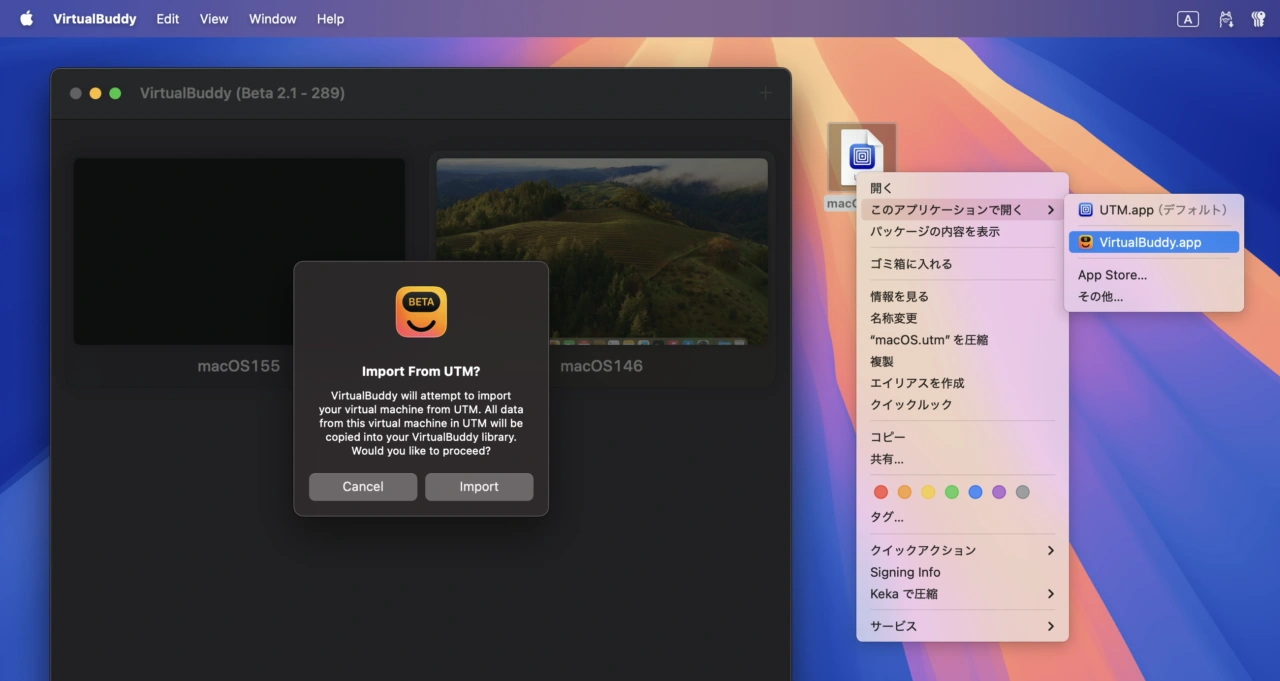Click the VirtualBuddy BETA icon in the dialog
1280x681 pixels.
[421, 312]
